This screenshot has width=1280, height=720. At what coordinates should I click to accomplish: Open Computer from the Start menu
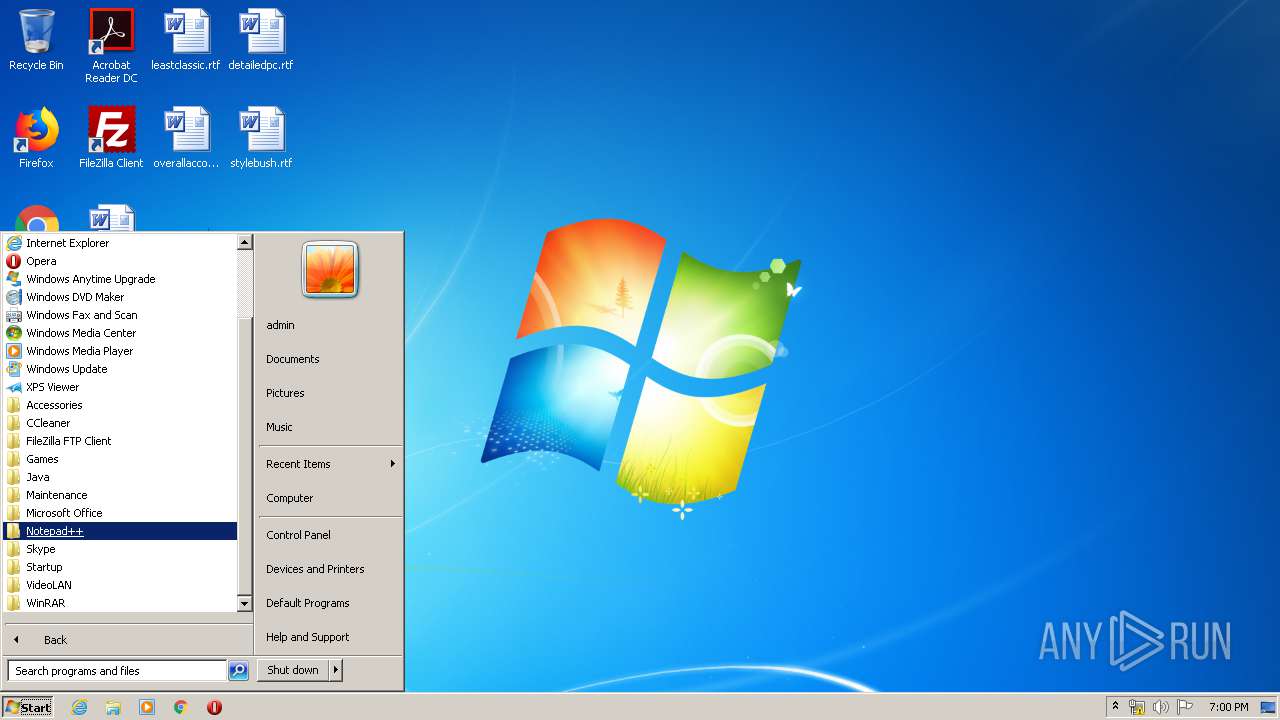330,498
